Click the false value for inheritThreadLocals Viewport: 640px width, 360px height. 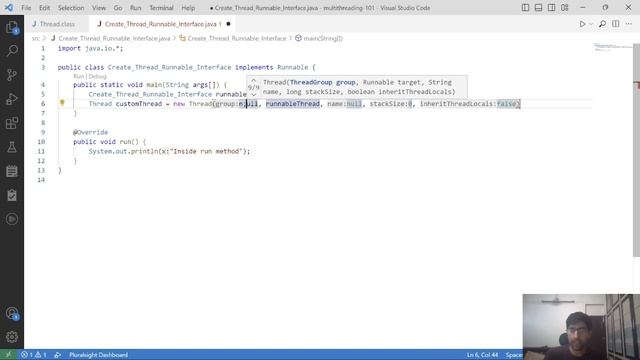506,104
